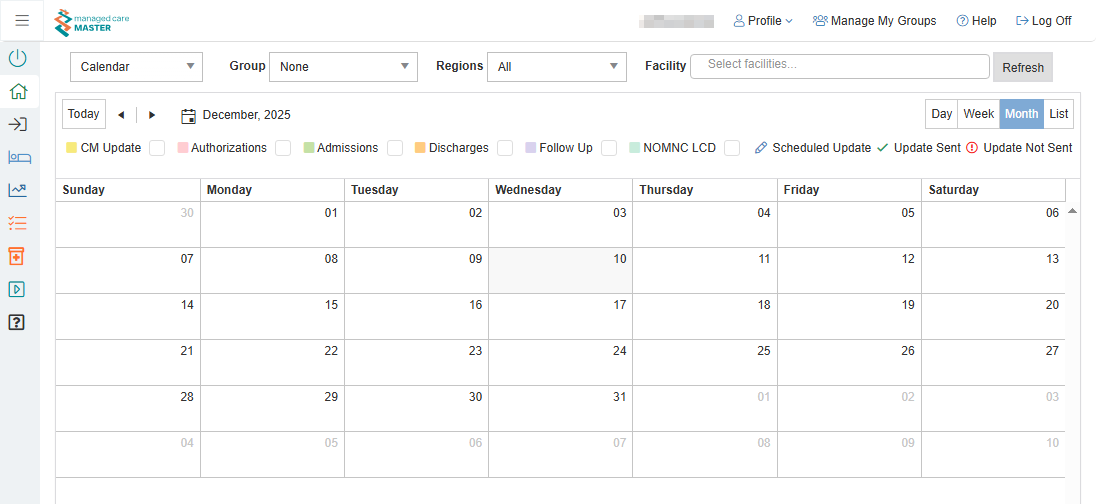The width and height of the screenshot is (1096, 504).
Task: Select December 31 calendar cell
Action: point(561,409)
